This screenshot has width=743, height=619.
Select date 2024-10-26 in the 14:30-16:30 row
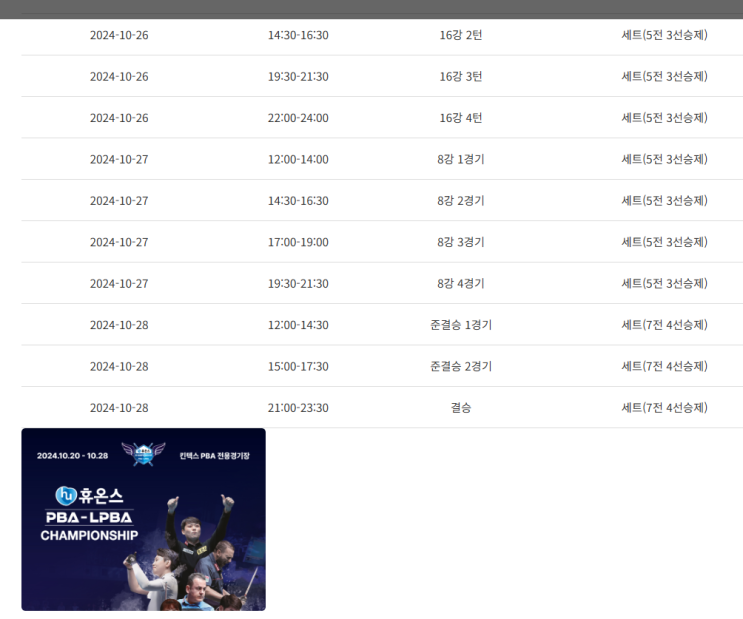click(119, 36)
